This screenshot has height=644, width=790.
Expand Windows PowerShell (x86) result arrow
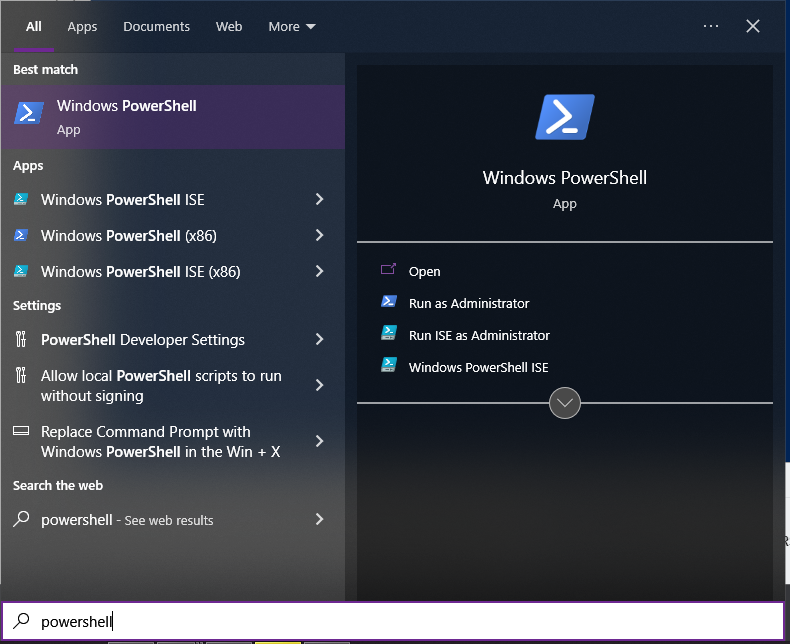coord(319,235)
